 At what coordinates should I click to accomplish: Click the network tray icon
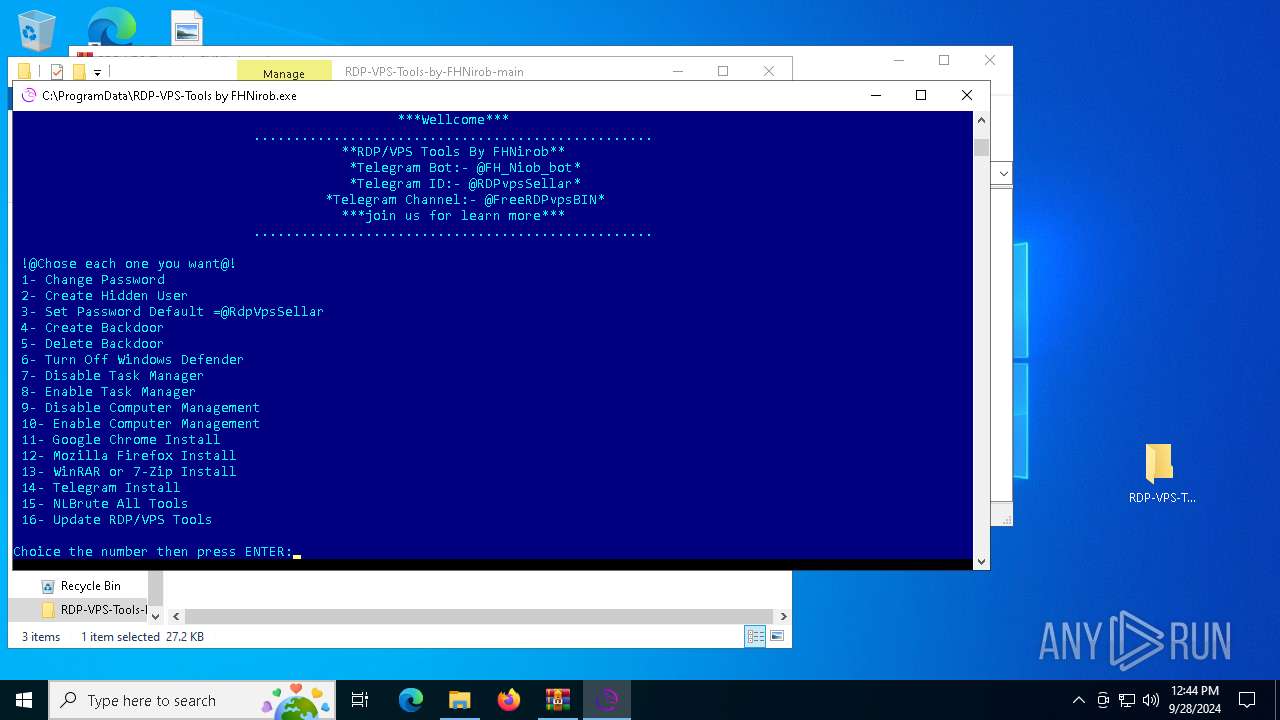pos(1127,700)
